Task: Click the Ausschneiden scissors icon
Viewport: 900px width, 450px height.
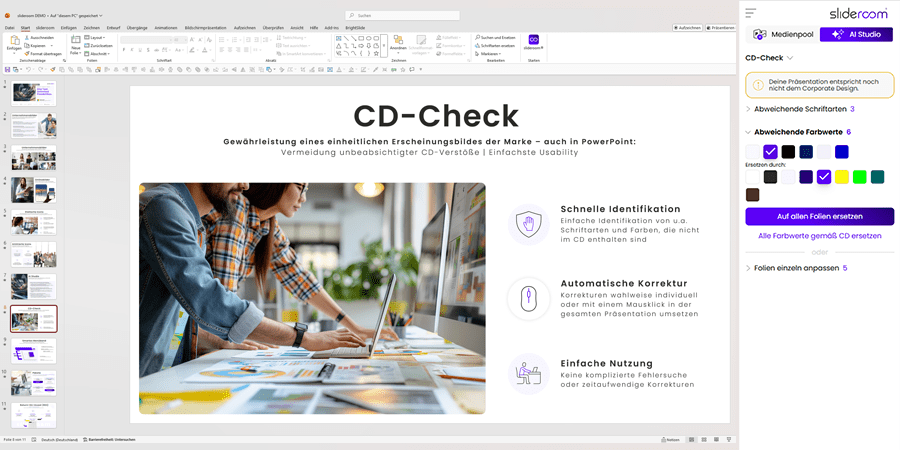Action: pos(25,37)
